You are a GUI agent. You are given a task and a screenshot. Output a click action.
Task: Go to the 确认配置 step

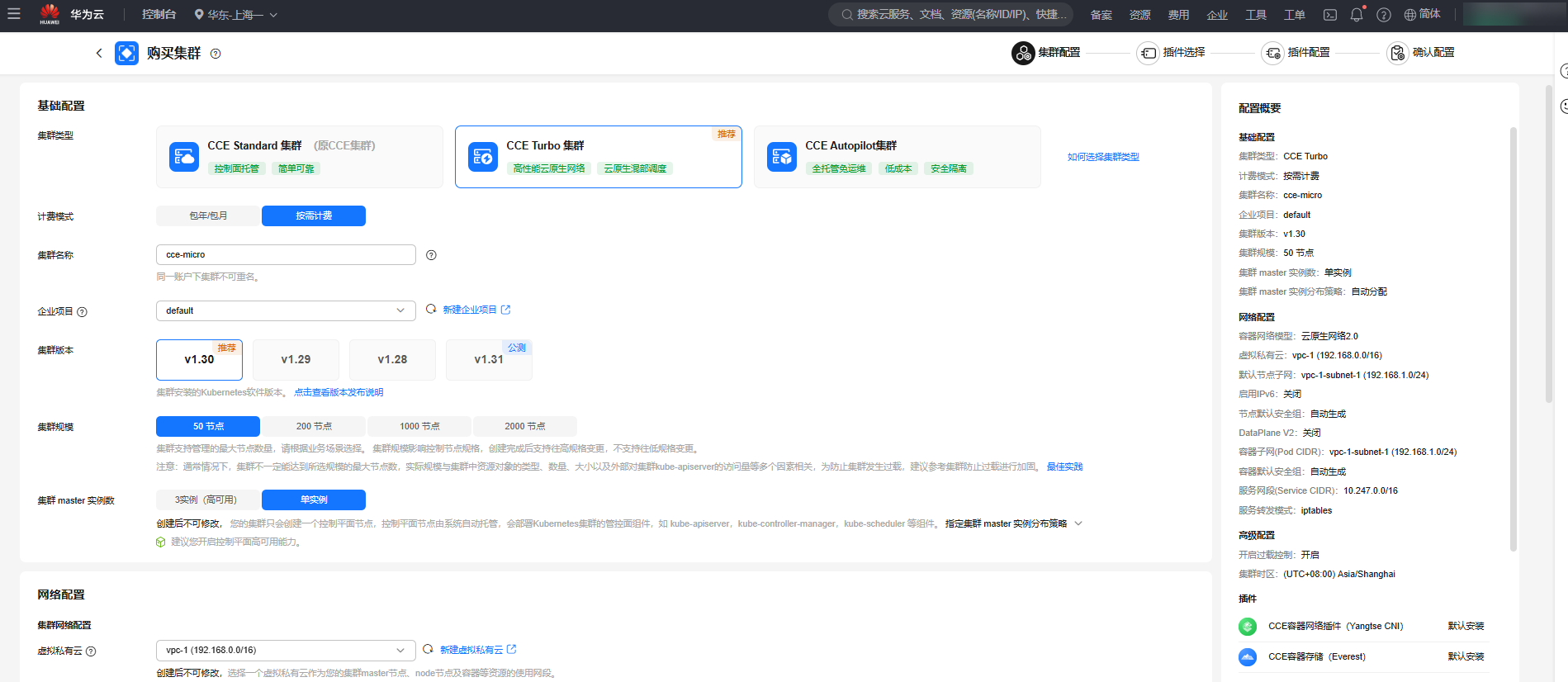[x=1421, y=53]
